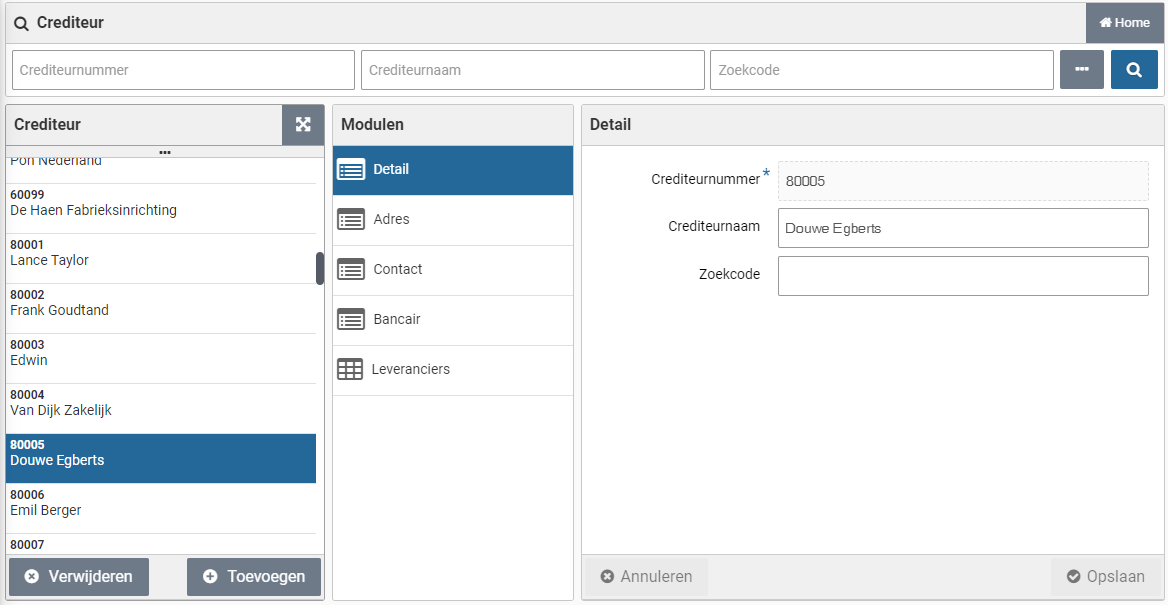Click the Leveranciers table icon
The image size is (1168, 605).
tap(350, 369)
